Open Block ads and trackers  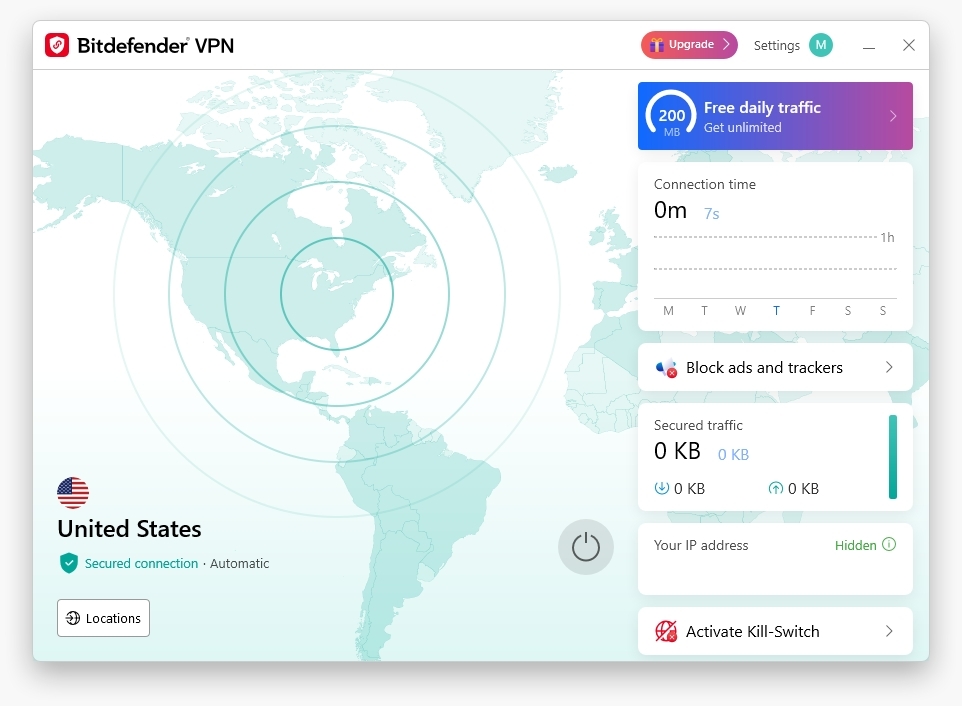click(x=775, y=367)
